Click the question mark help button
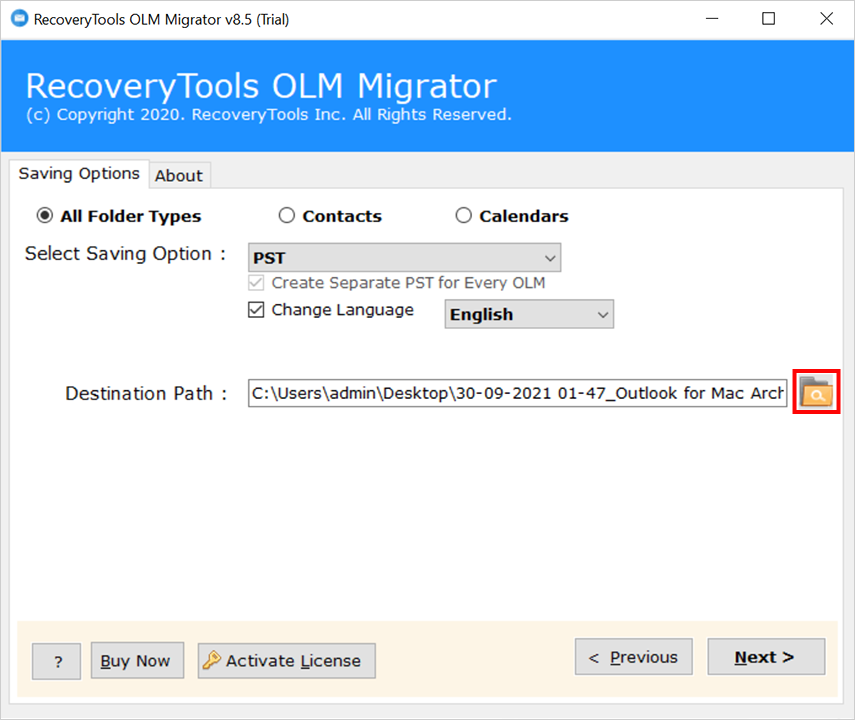This screenshot has height=720, width=855. pos(57,661)
